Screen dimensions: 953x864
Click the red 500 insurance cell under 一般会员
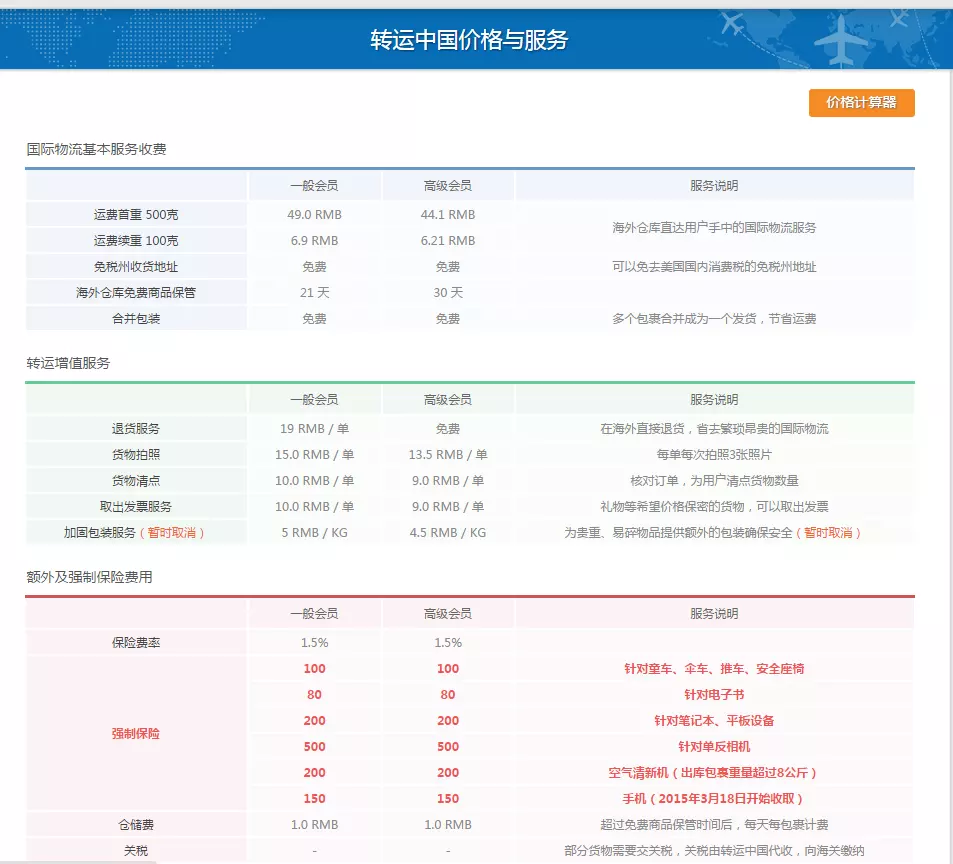[x=314, y=747]
